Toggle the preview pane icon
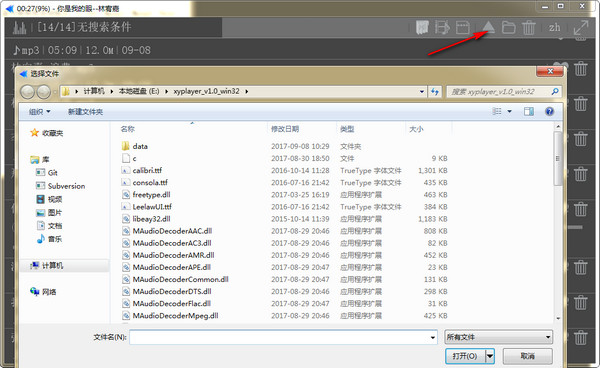This screenshot has width=600, height=368. [529, 111]
